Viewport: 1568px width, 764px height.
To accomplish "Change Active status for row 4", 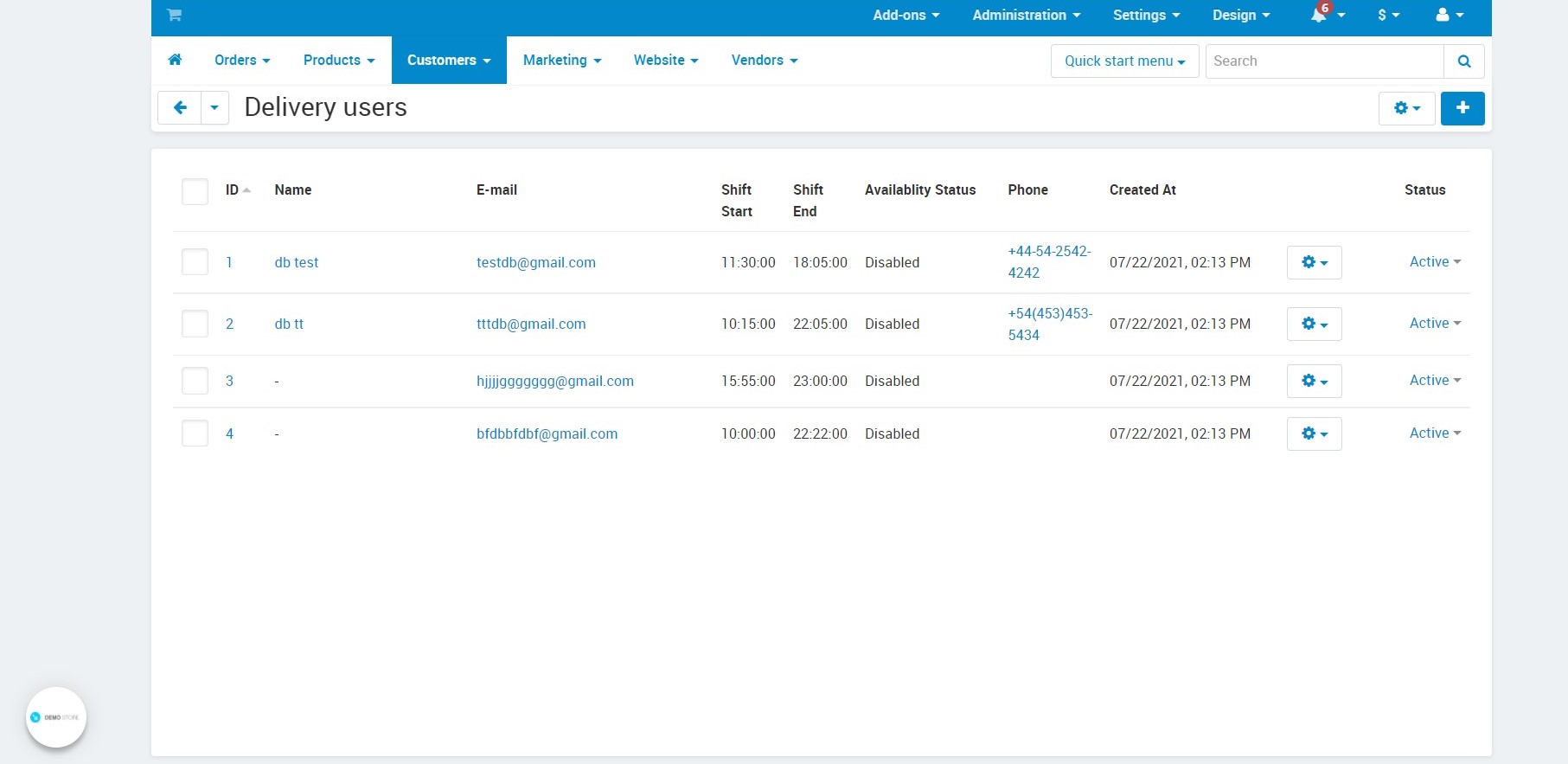I will click(1435, 433).
